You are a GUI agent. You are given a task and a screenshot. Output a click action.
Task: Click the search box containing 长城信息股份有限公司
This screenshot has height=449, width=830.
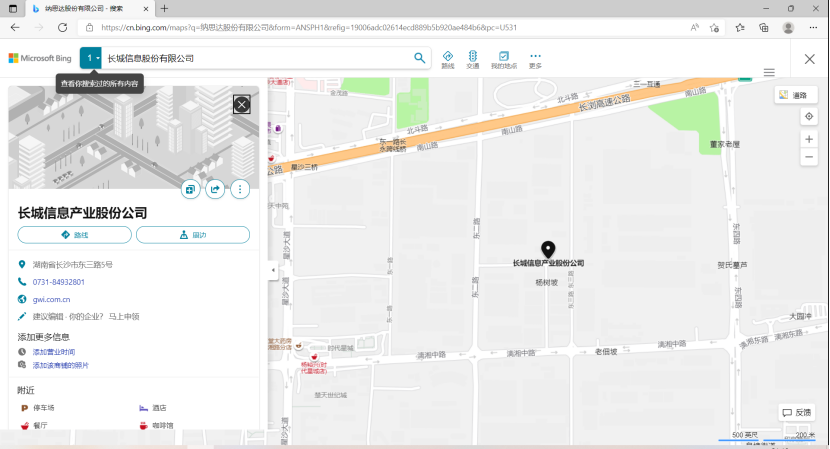tap(255, 59)
